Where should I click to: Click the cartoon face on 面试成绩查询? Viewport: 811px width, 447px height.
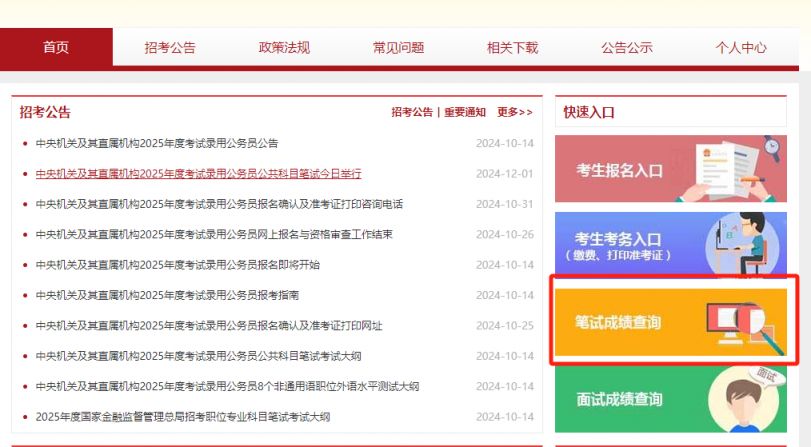click(747, 402)
